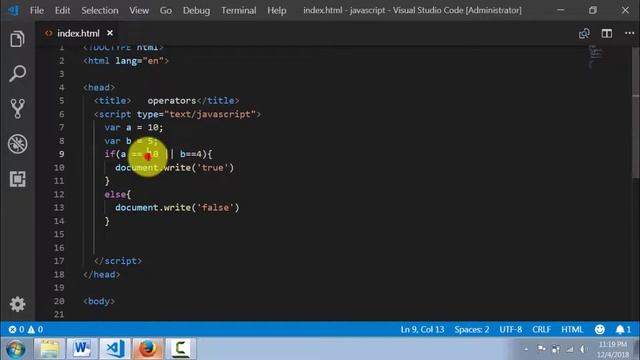This screenshot has height=360, width=640.
Task: Click the VS Code logo in title bar
Action: tap(13, 10)
